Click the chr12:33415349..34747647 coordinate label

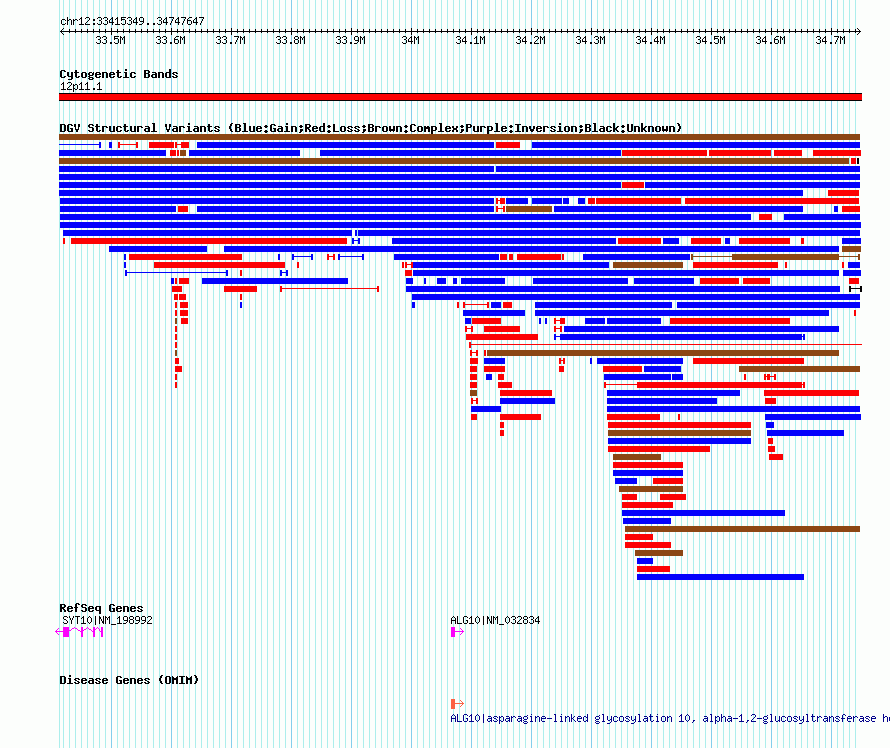[x=132, y=21]
